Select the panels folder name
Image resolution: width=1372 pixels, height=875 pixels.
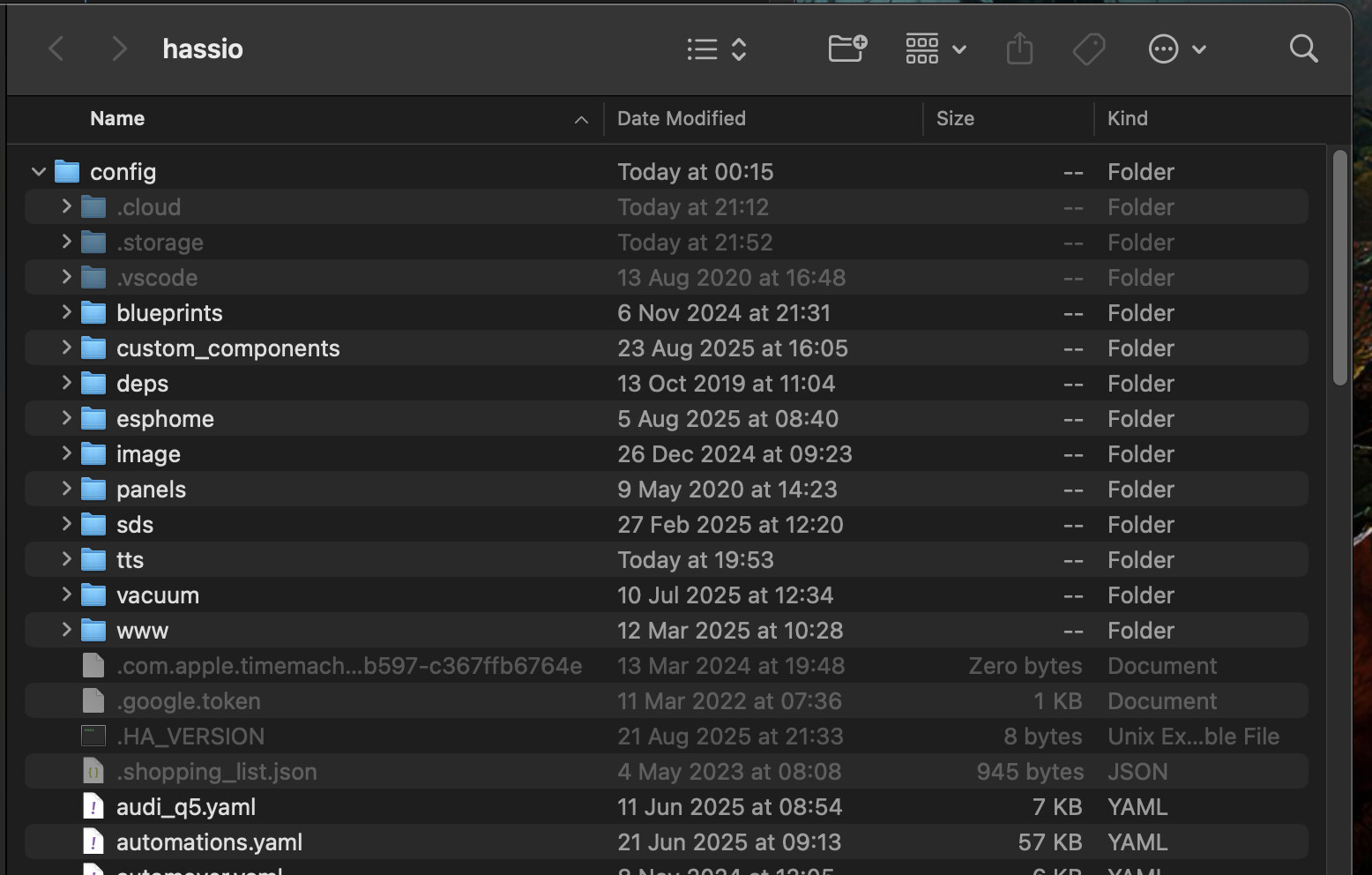point(152,490)
